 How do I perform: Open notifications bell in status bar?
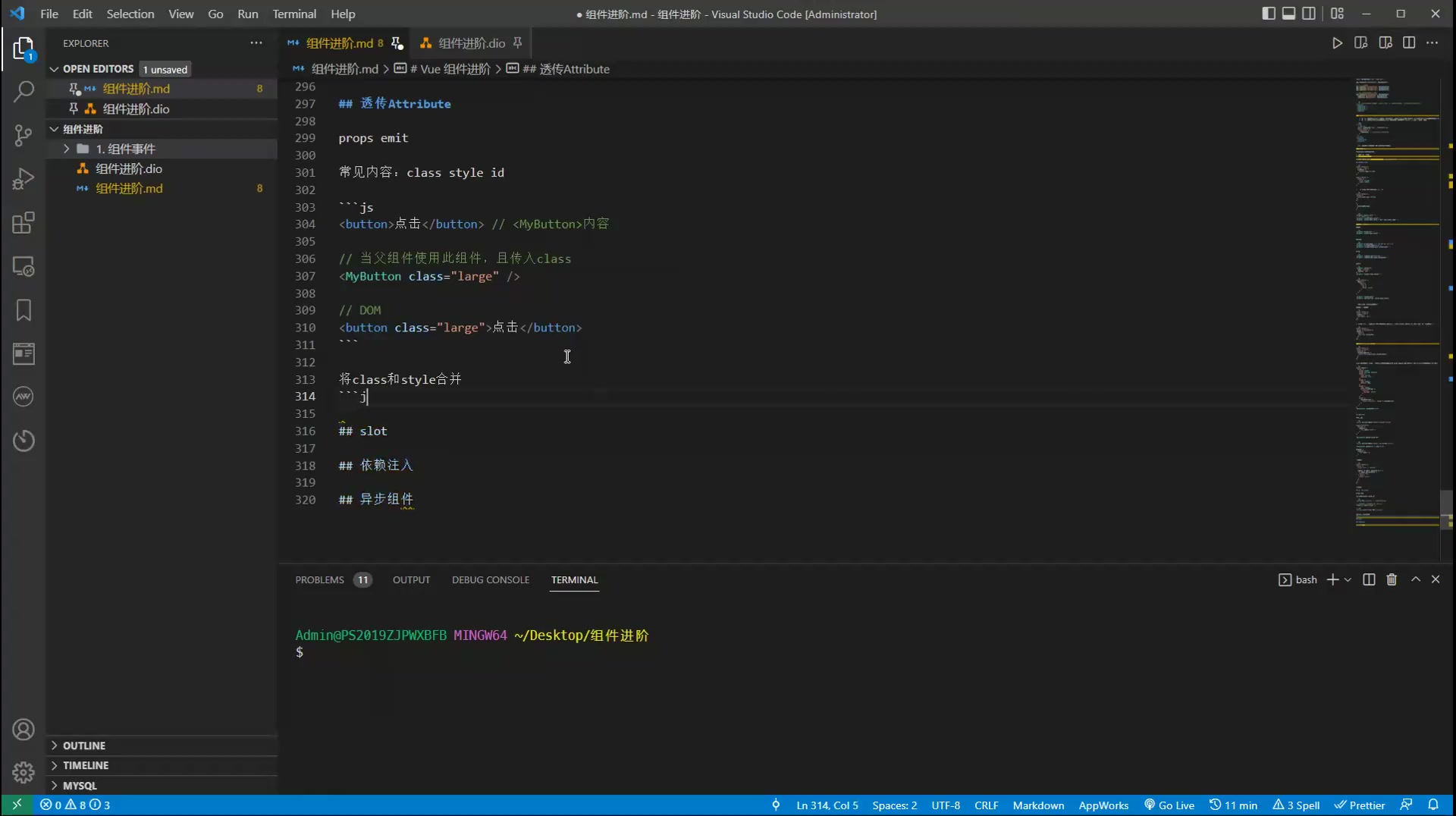[1432, 805]
